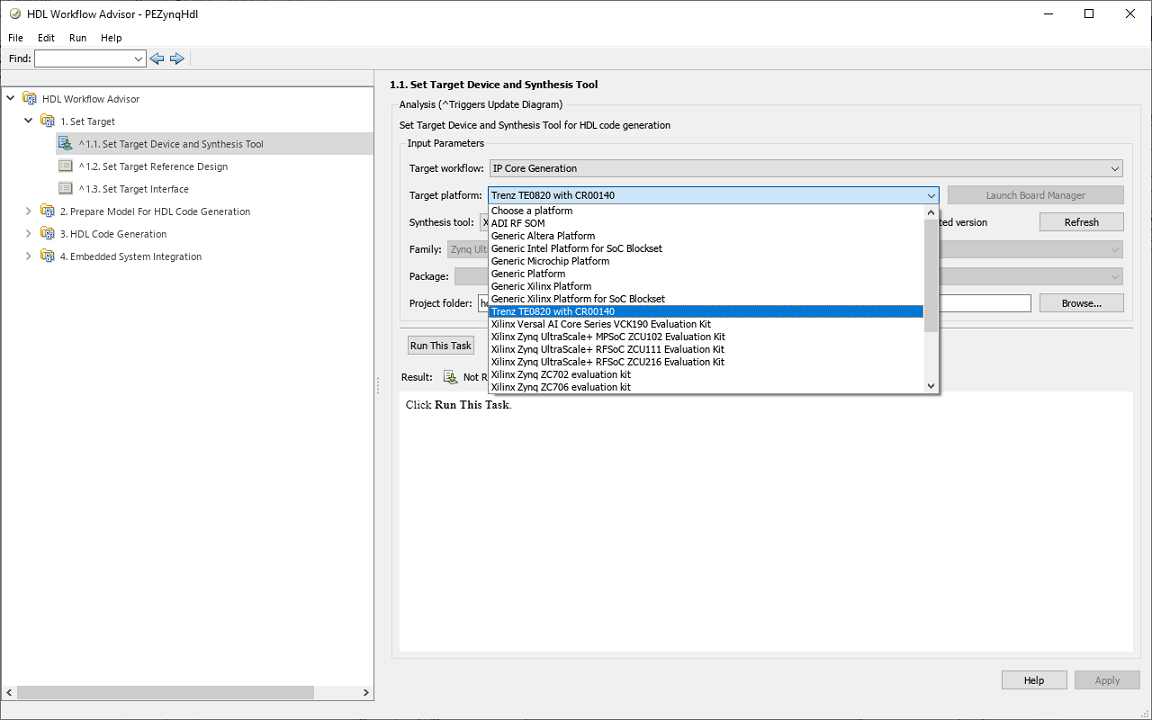Click icon of task 1.1 Set Target Device

(65, 143)
